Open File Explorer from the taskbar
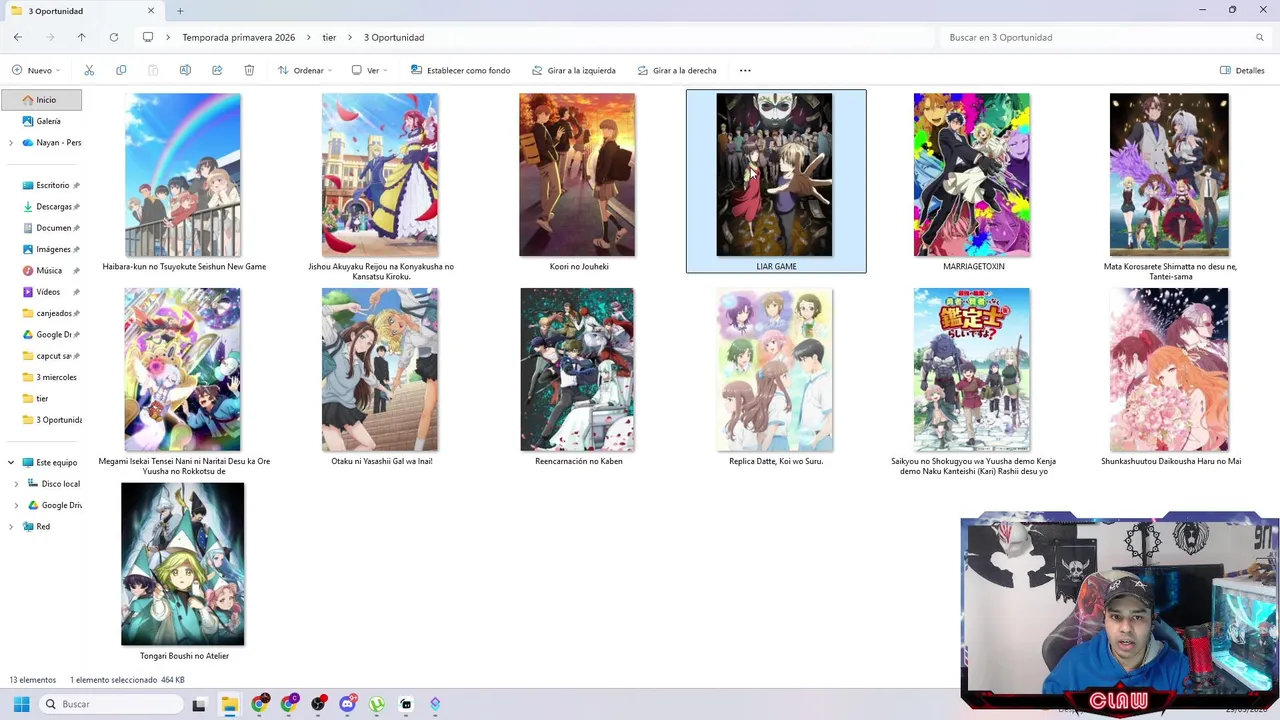This screenshot has width=1280, height=720. [229, 704]
